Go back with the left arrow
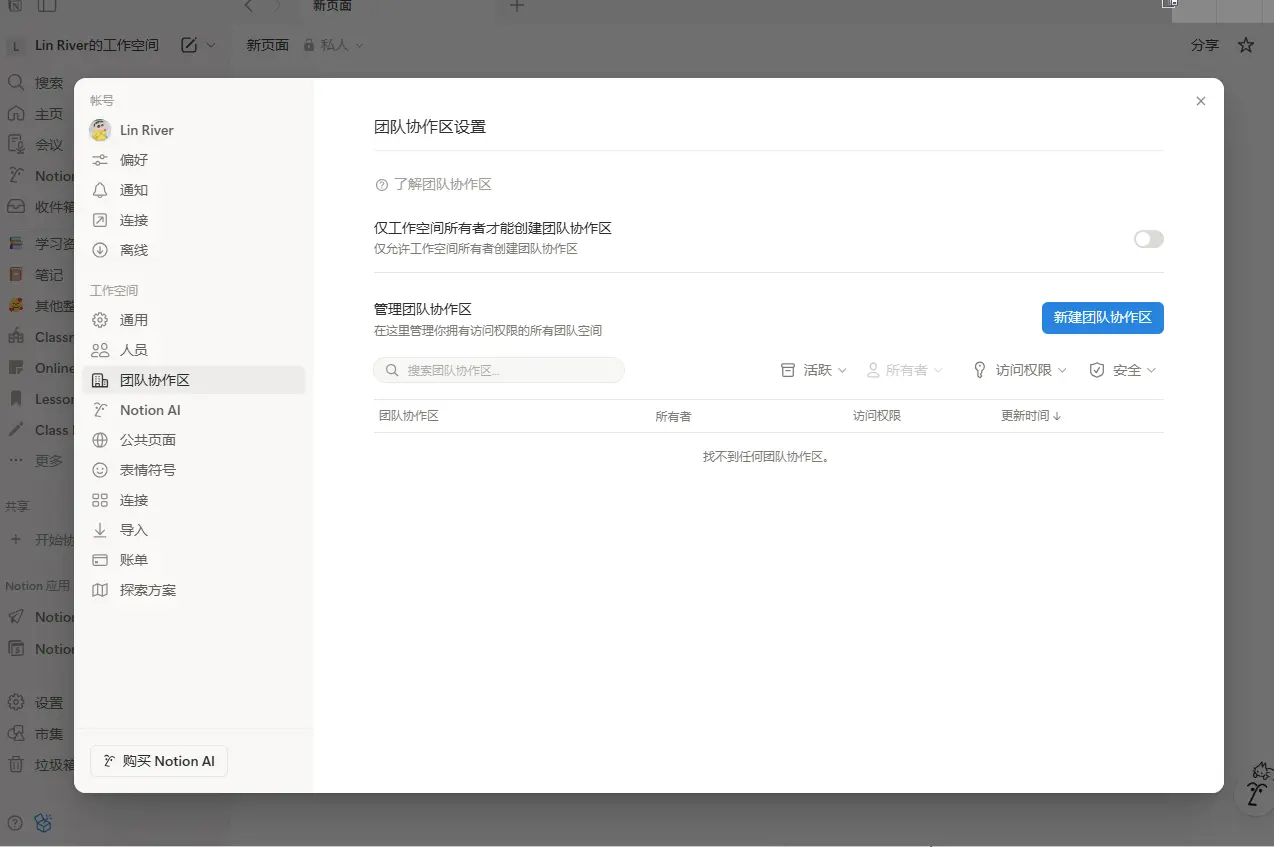1274x847 pixels. (249, 6)
